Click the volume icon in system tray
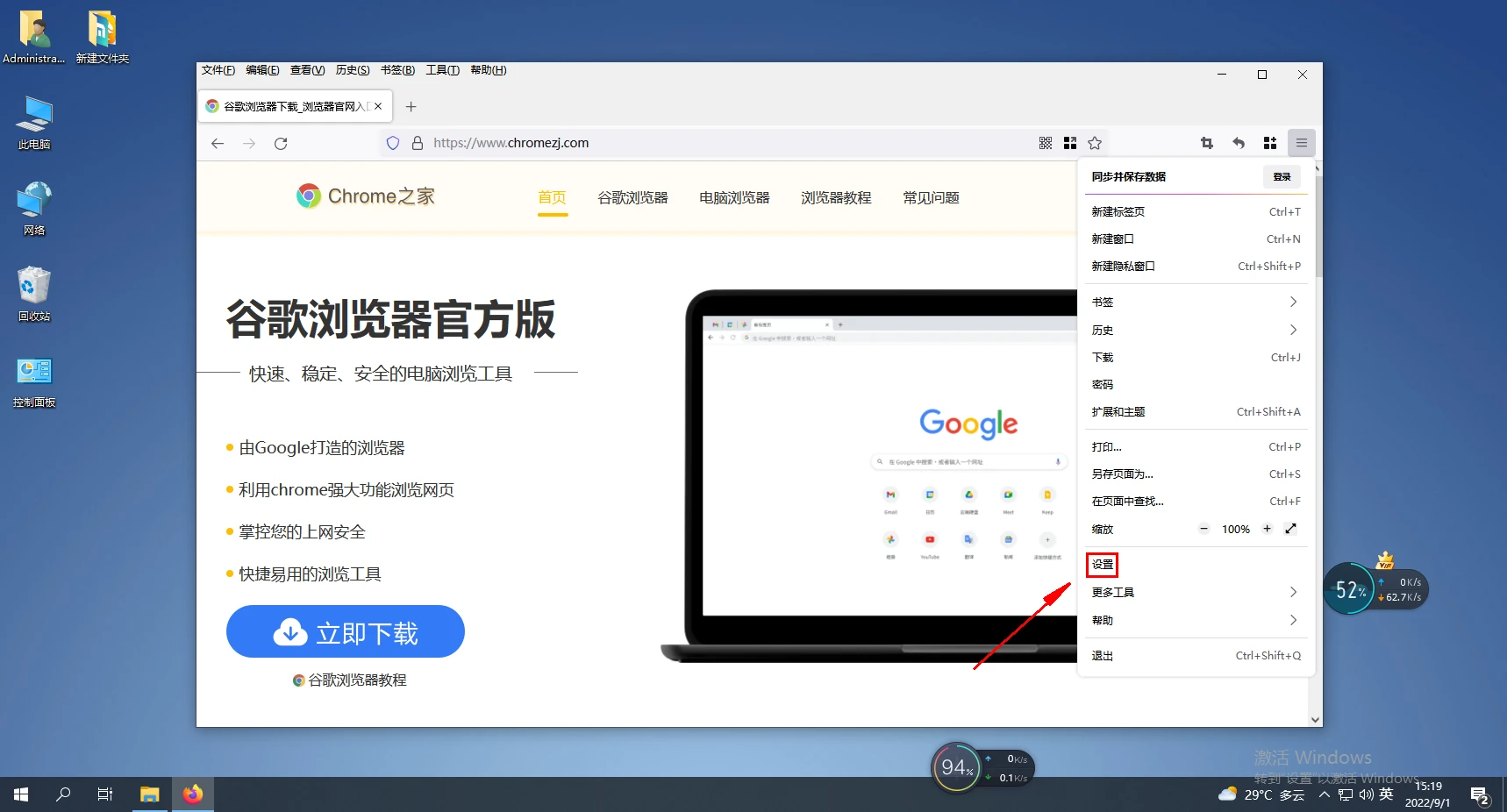 click(1366, 794)
